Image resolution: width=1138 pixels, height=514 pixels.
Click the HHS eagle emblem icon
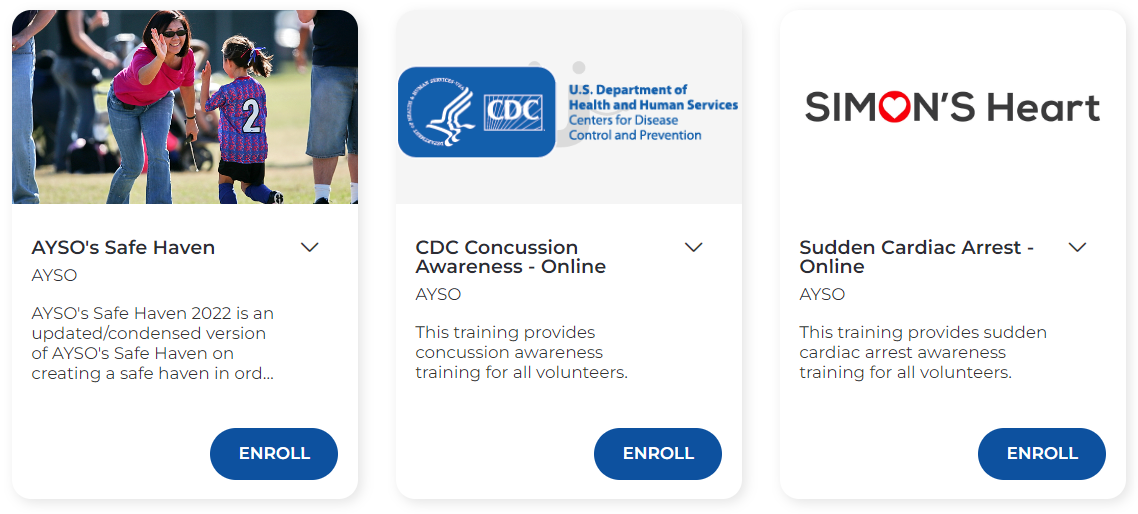(x=440, y=113)
